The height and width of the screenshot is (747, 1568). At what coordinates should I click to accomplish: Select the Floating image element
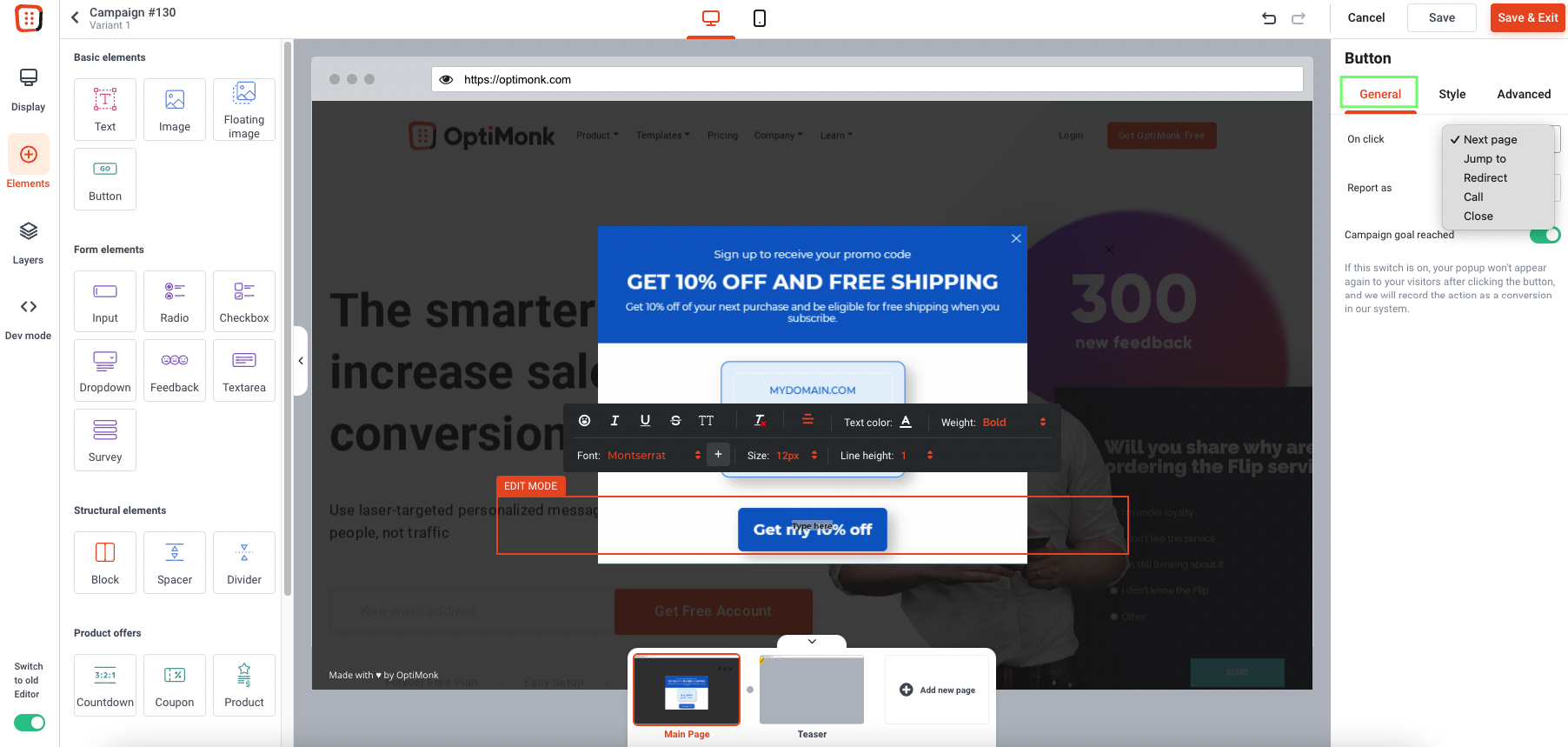(x=244, y=110)
